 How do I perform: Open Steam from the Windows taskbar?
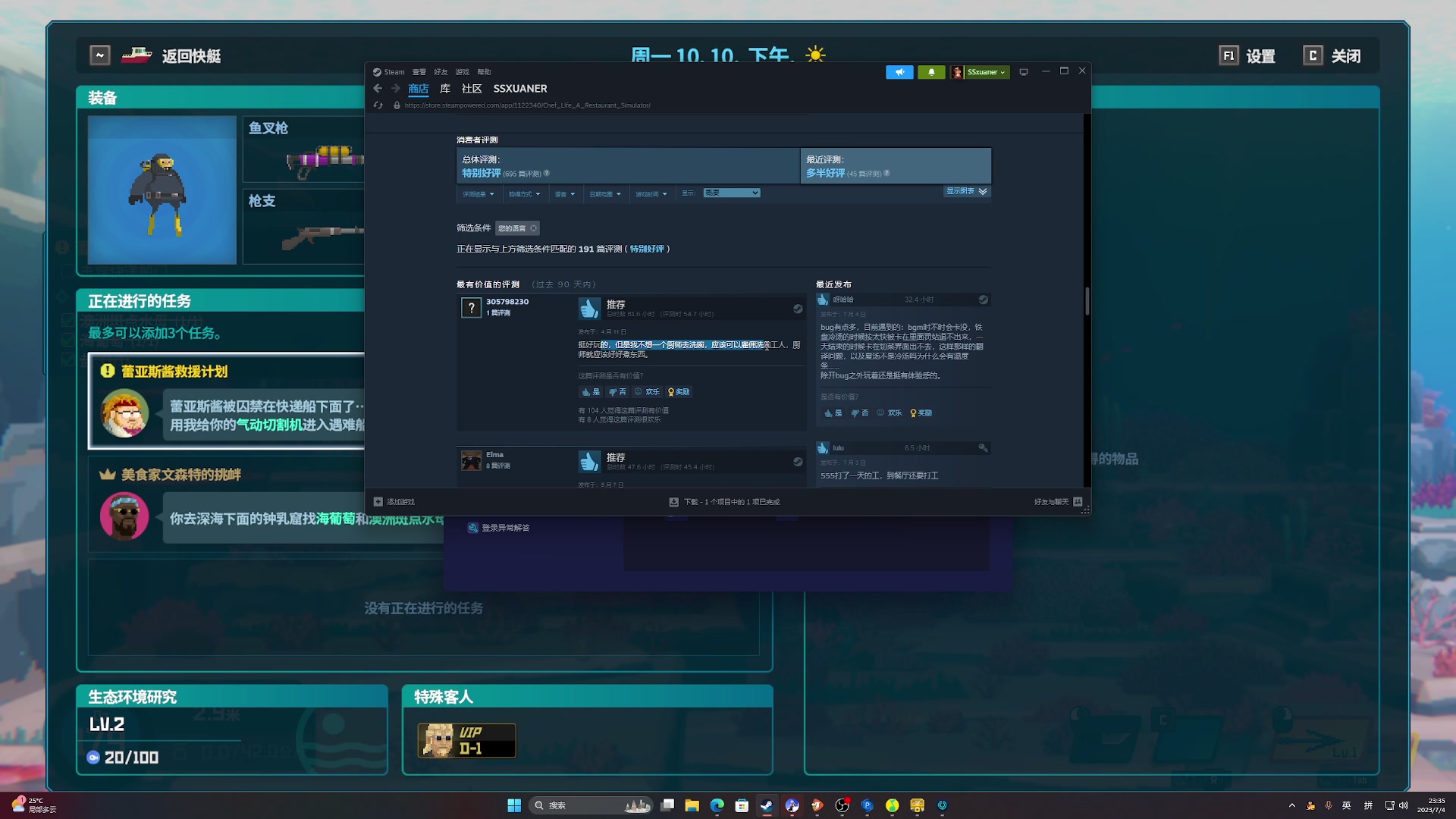pos(767,805)
